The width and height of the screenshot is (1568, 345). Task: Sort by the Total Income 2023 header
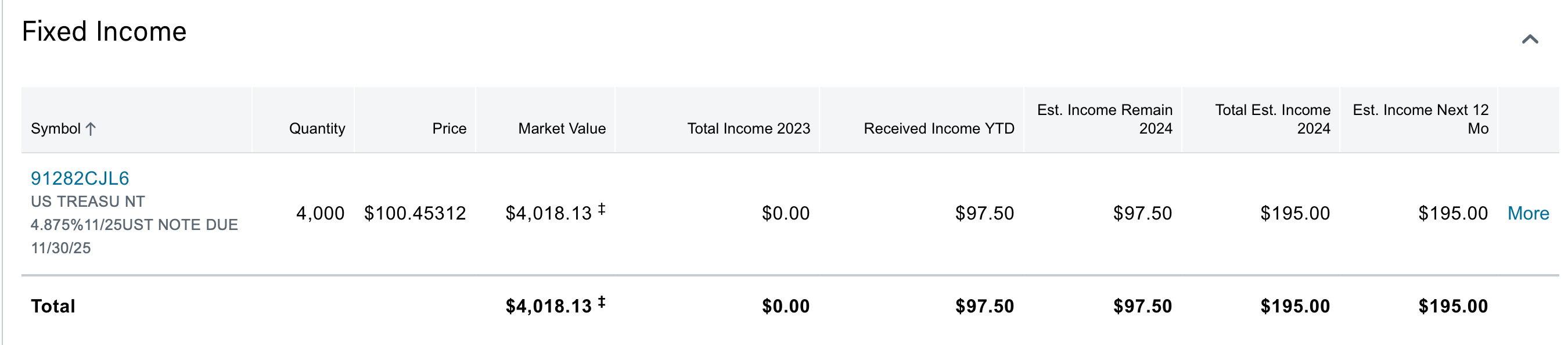pyautogui.click(x=748, y=128)
